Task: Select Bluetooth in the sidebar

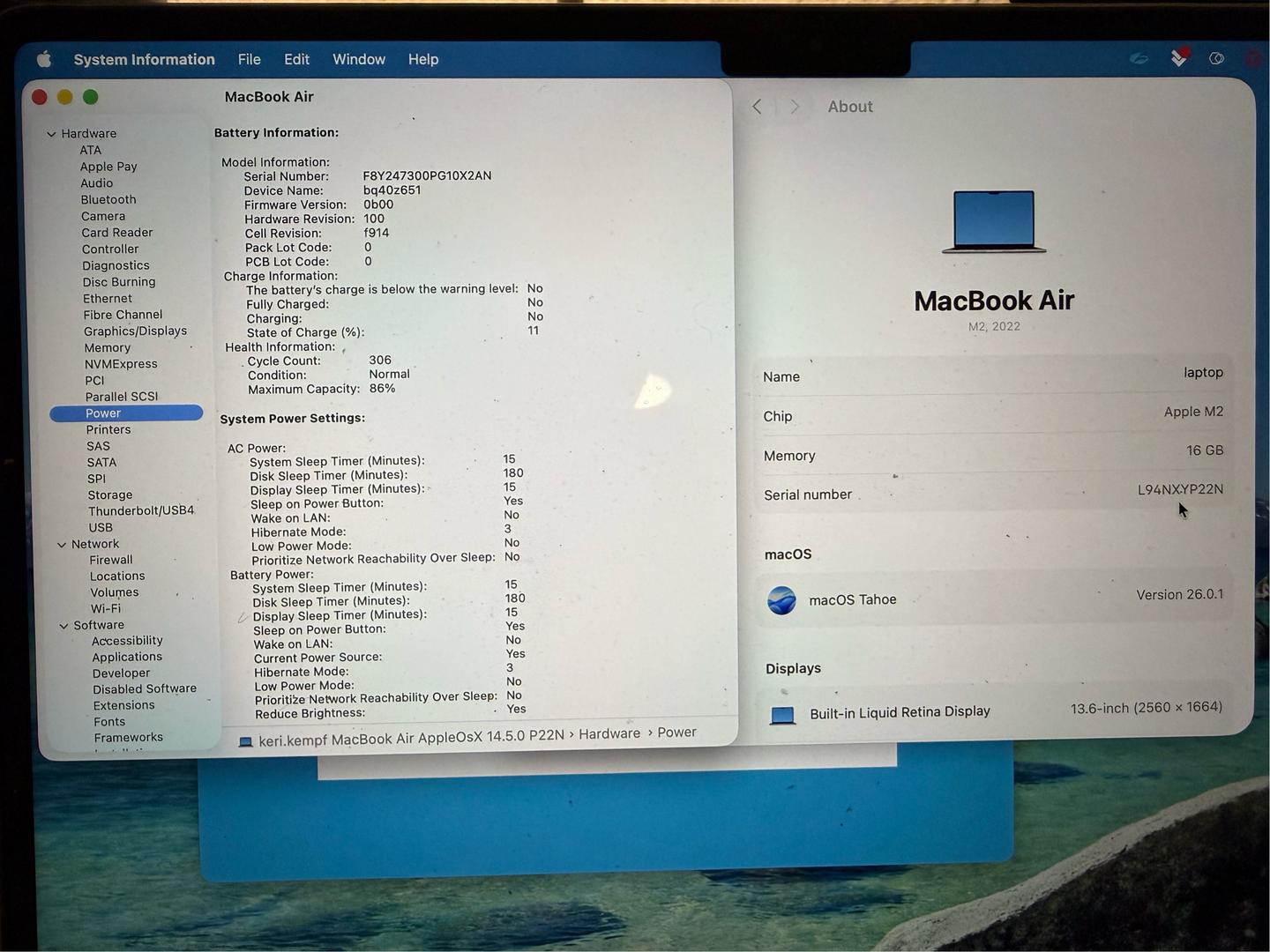Action: 108,200
